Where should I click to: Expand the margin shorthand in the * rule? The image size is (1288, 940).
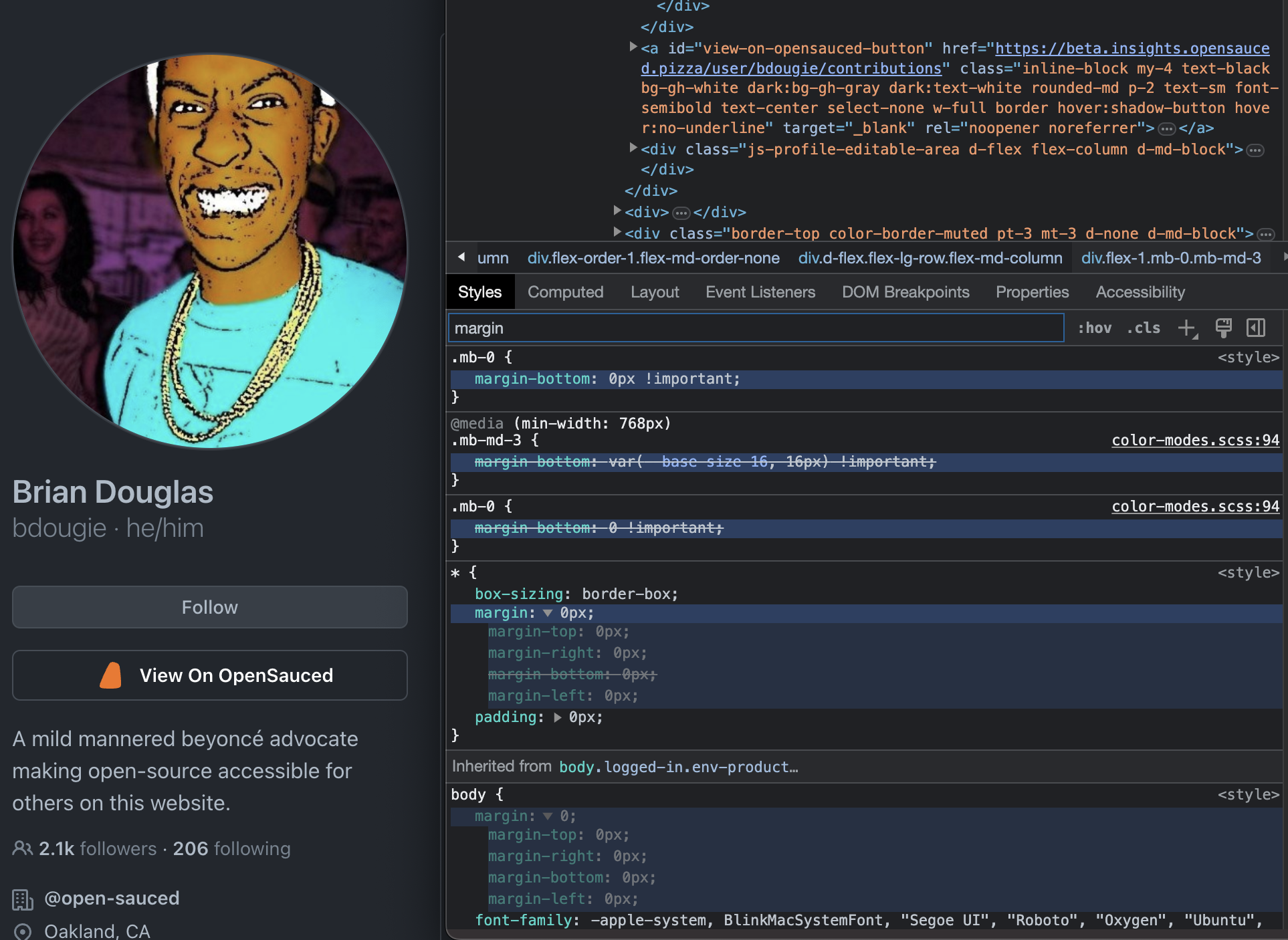point(547,612)
